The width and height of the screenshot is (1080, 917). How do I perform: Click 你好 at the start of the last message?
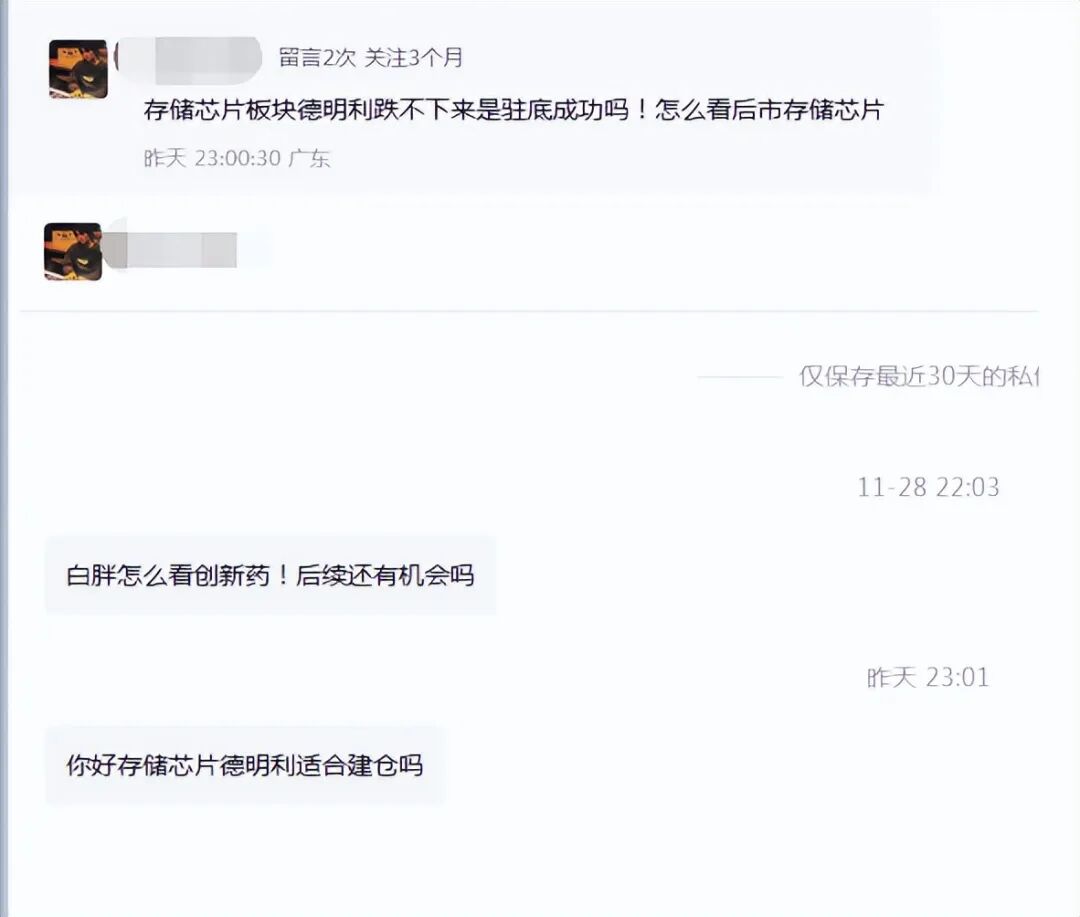pyautogui.click(x=91, y=765)
